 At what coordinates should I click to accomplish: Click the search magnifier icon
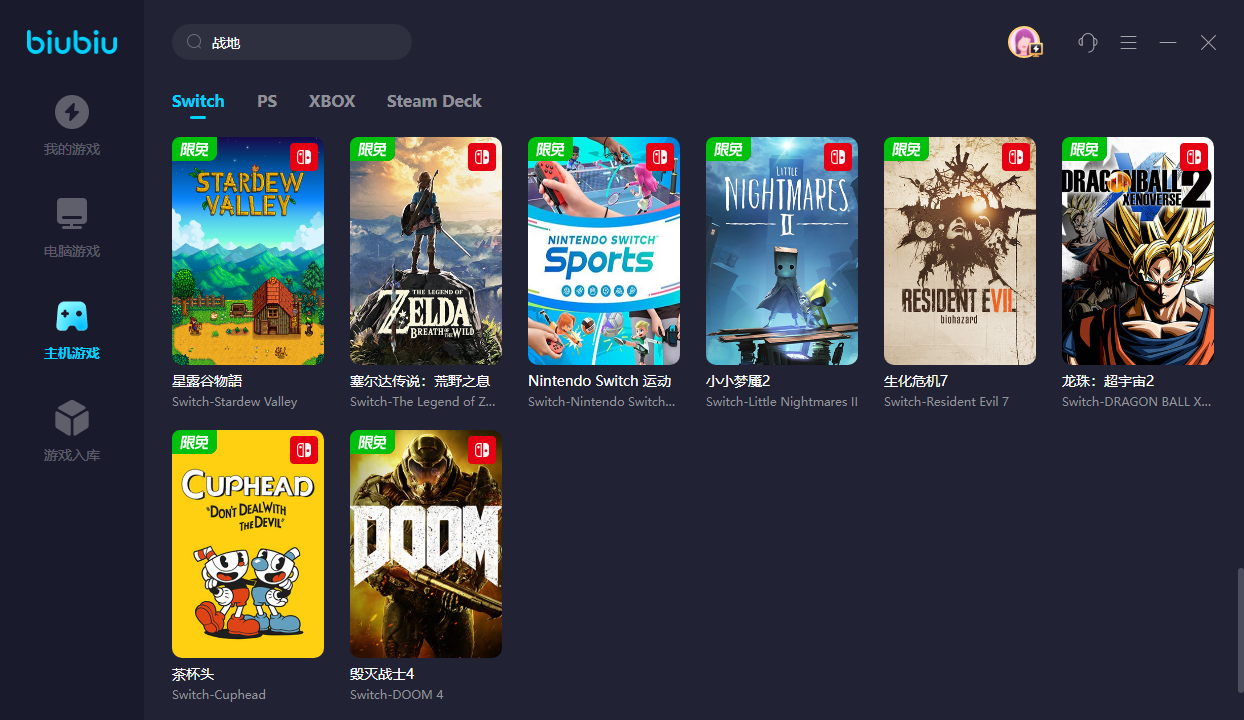click(x=195, y=42)
